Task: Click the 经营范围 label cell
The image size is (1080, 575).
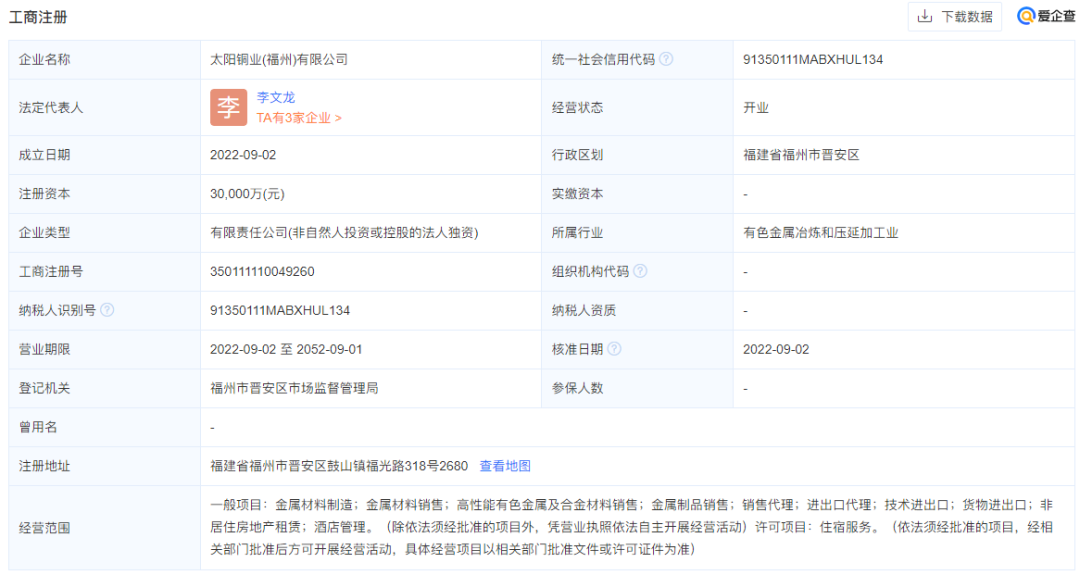Action: pyautogui.click(x=104, y=528)
